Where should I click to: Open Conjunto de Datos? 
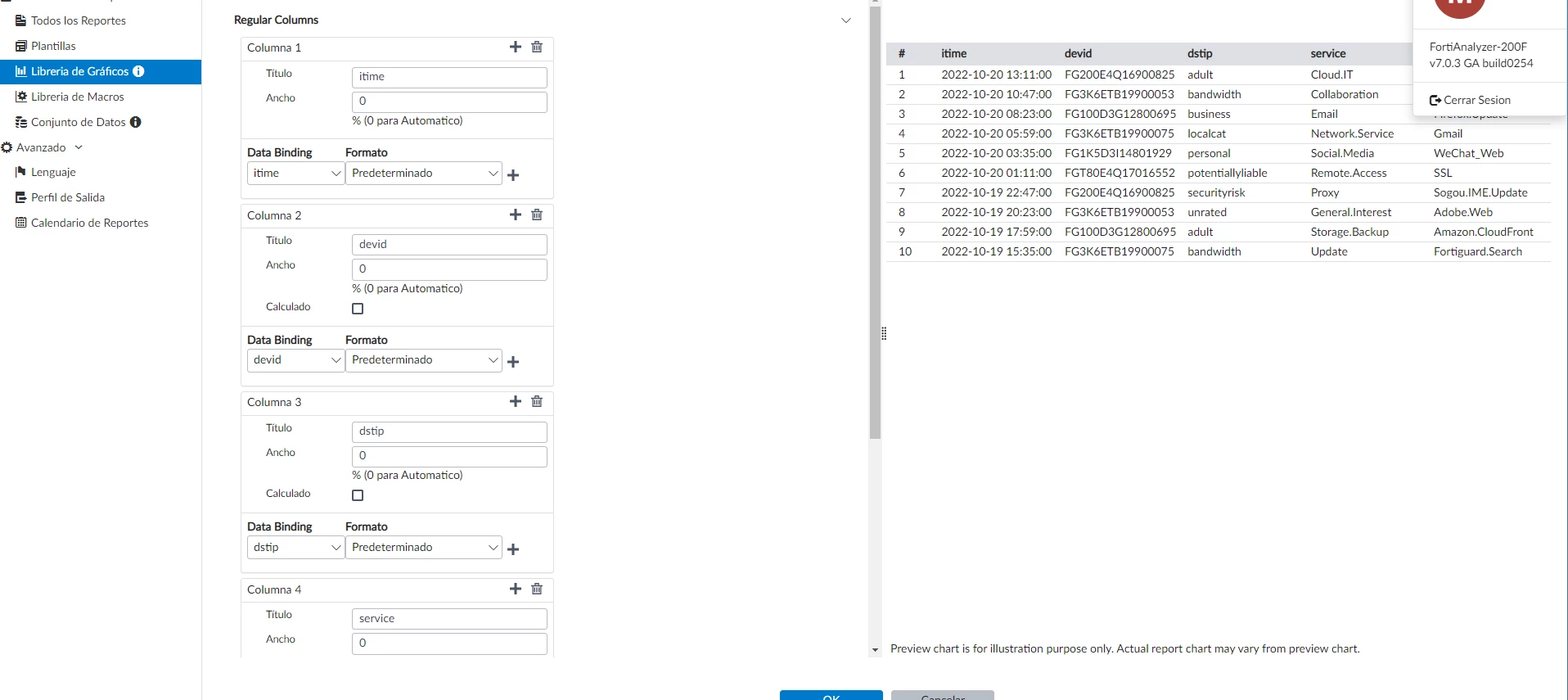coord(79,122)
